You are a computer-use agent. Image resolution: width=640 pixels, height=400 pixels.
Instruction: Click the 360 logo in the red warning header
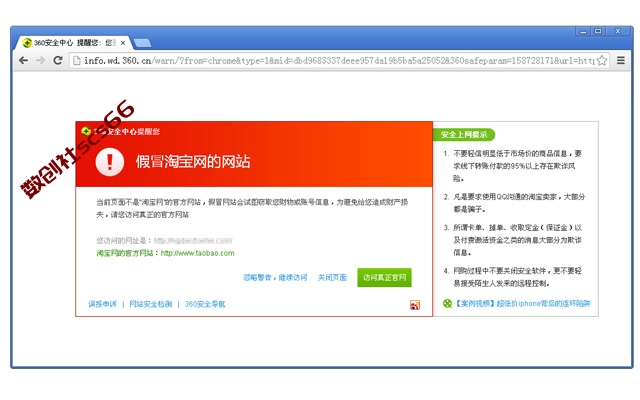click(x=86, y=131)
